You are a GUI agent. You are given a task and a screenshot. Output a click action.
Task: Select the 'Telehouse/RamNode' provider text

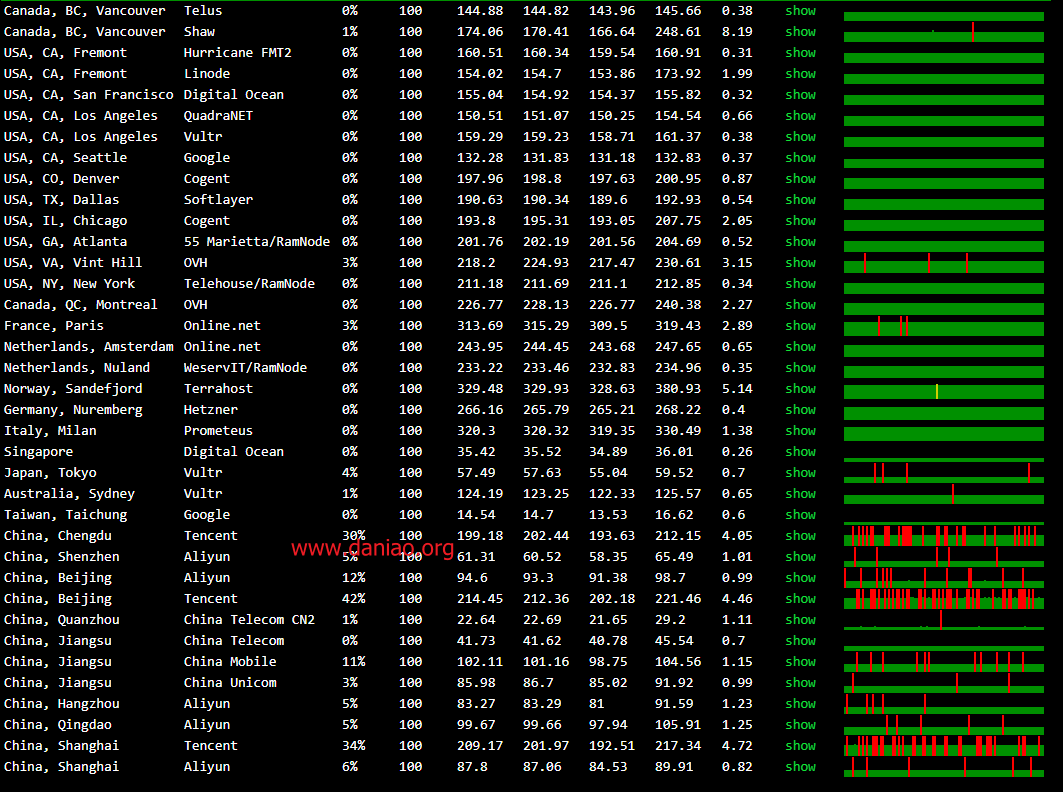coord(249,284)
